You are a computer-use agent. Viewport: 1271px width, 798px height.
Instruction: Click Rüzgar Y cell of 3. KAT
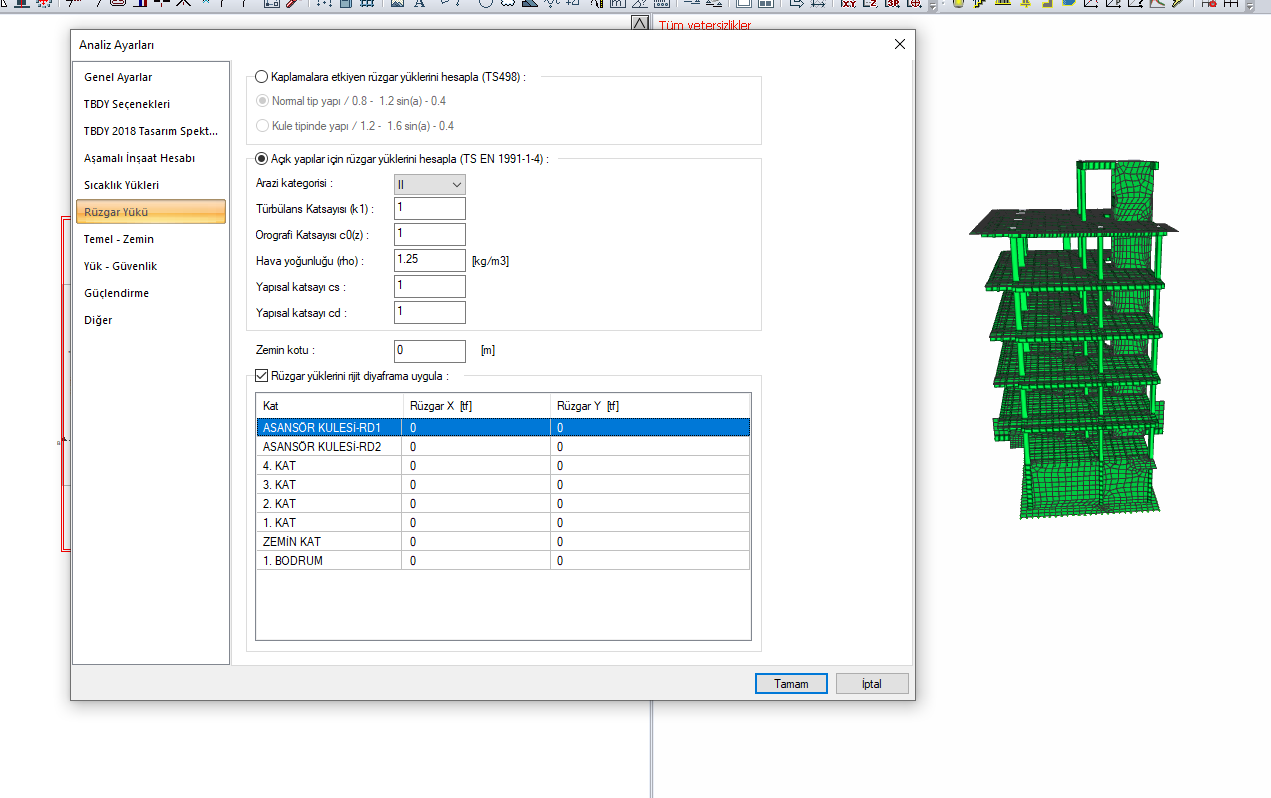[x=650, y=484]
